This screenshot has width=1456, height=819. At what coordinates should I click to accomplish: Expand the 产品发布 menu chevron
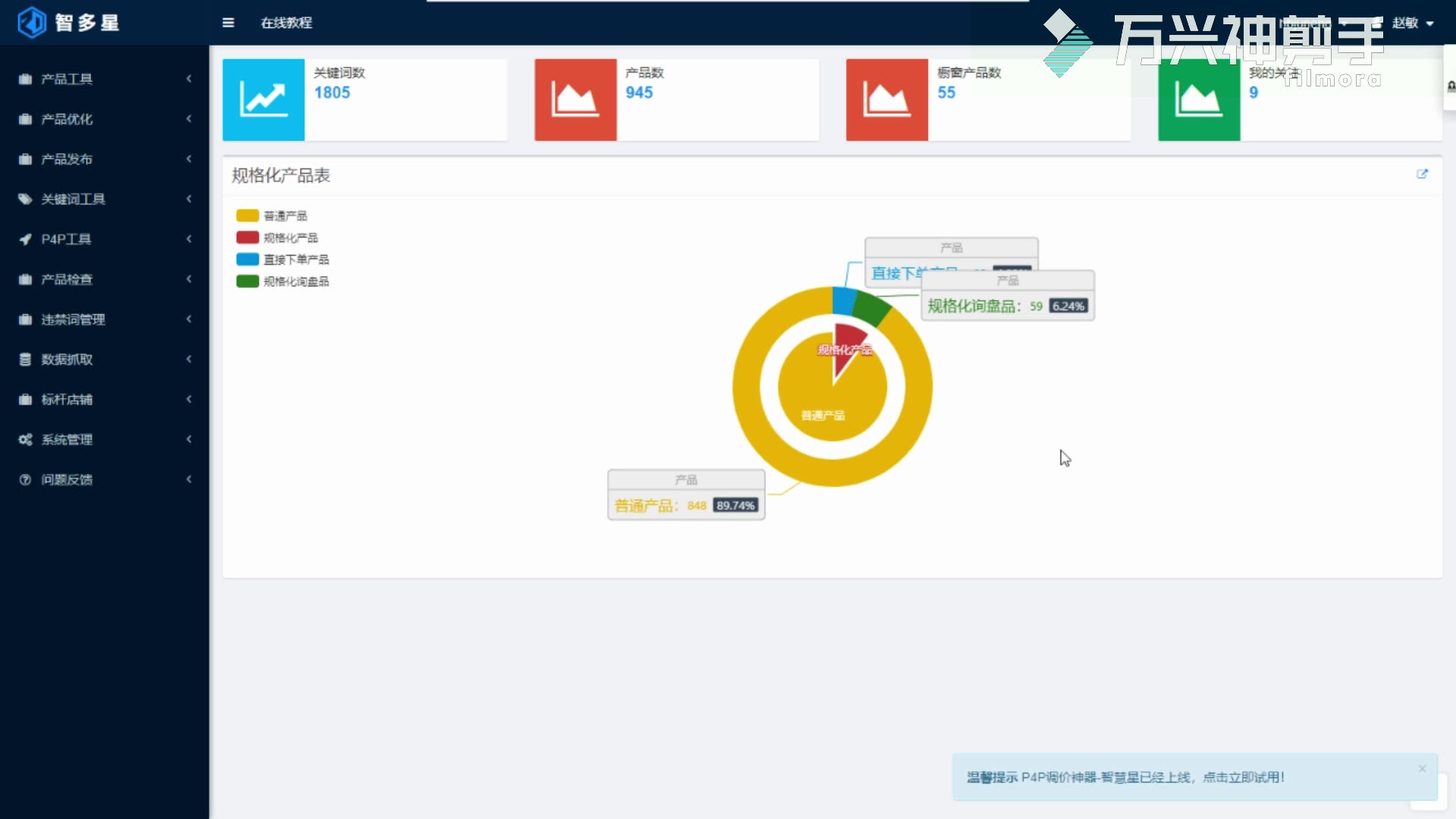[189, 159]
